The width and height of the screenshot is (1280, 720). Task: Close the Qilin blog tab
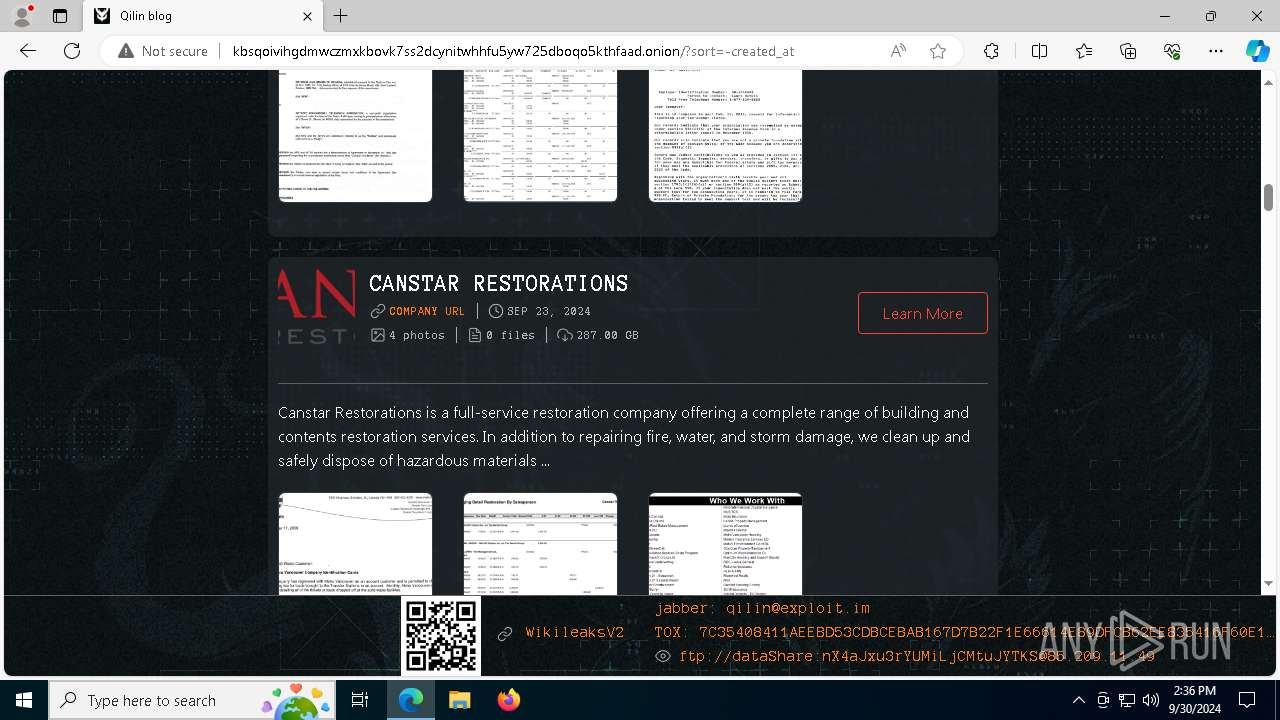coord(308,16)
